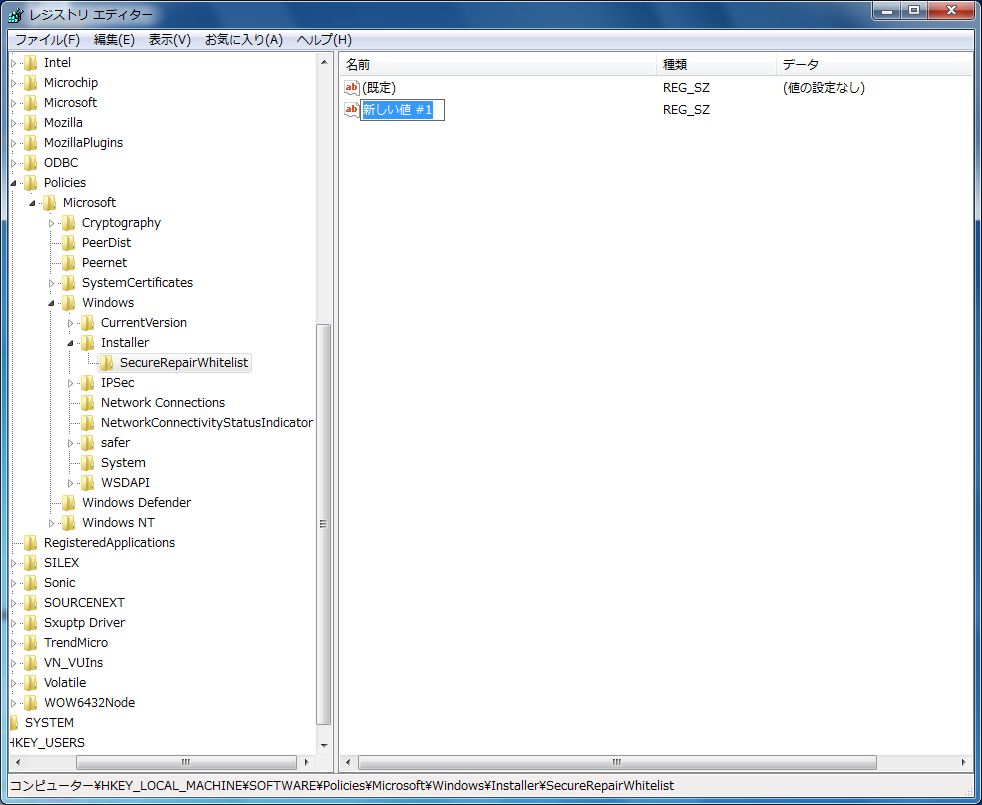Viewport: 982px width, 805px height.
Task: Click the WSDAPI folder icon
Action: [88, 483]
